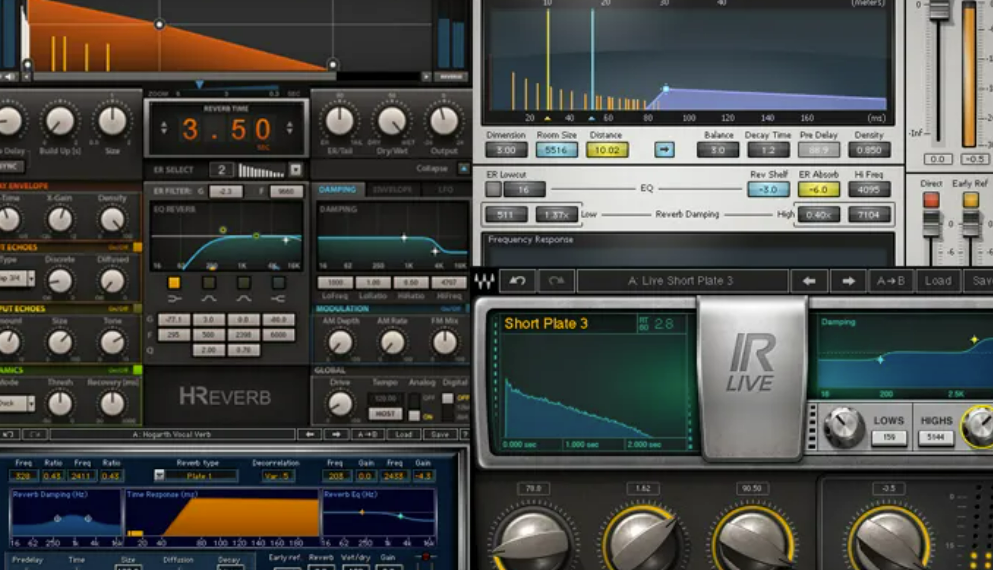
Task: Click the Distance value 10.02
Action: point(607,150)
